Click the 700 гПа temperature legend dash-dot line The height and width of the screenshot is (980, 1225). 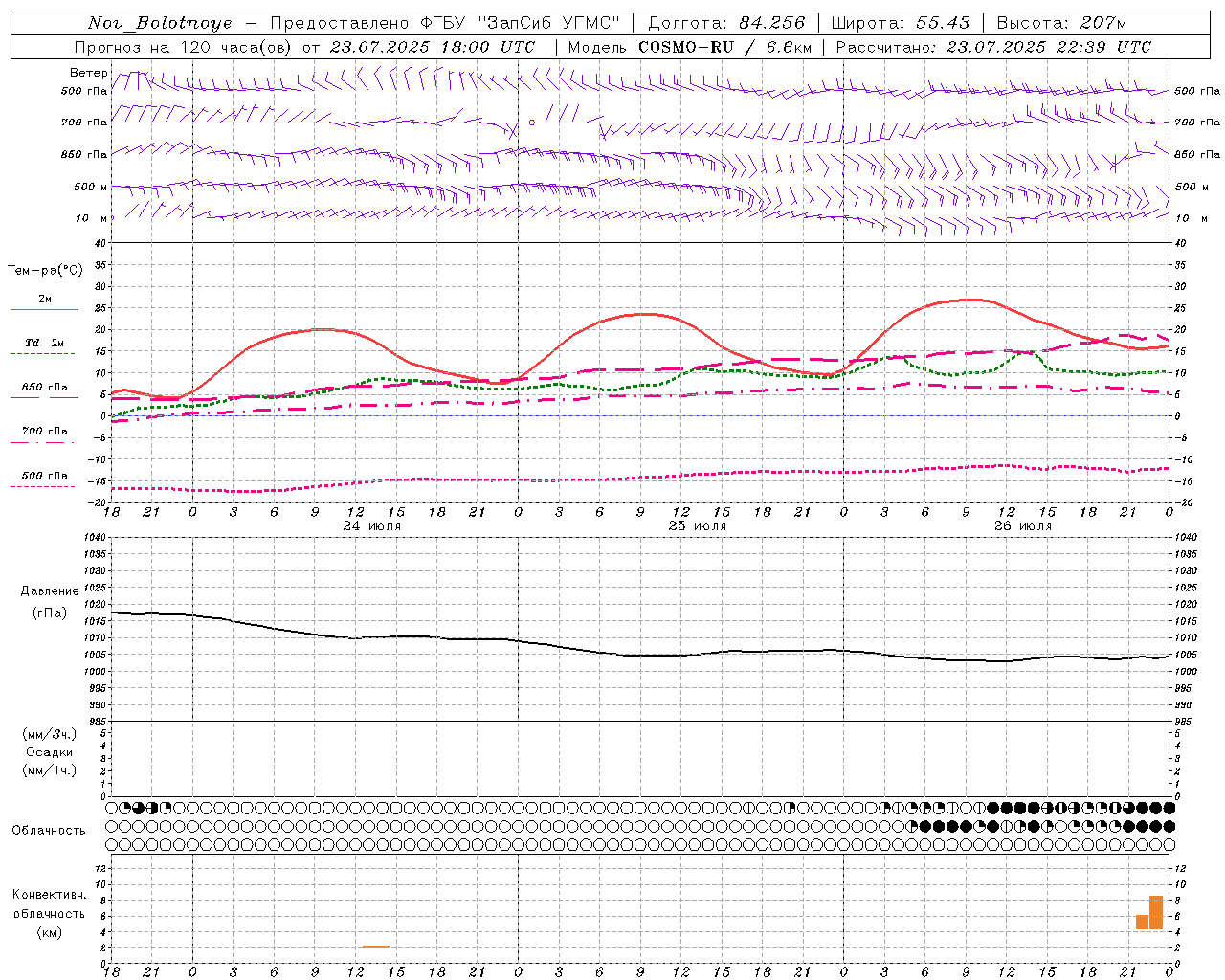tap(42, 442)
